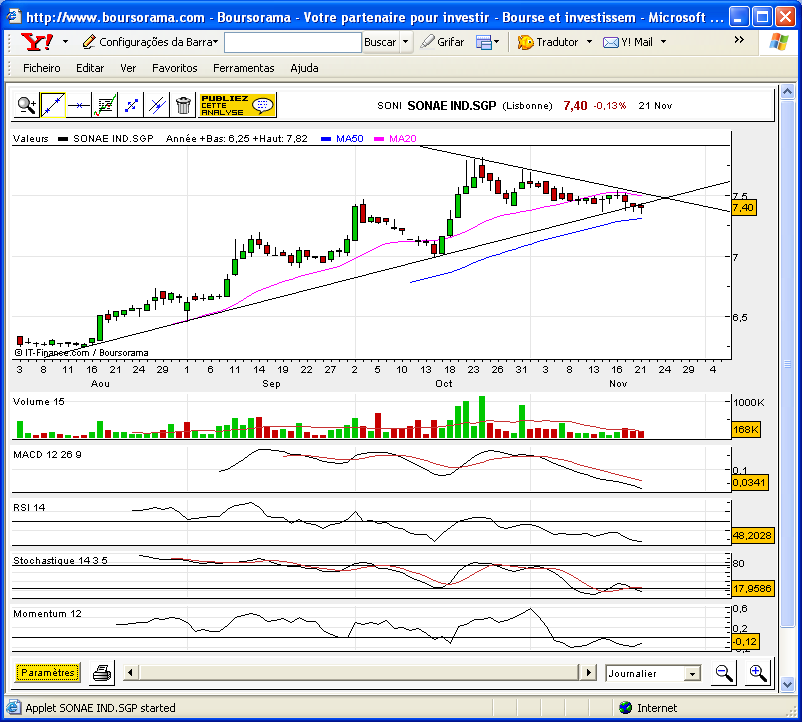Open the Ajuda menu
The width and height of the screenshot is (802, 722).
(304, 68)
